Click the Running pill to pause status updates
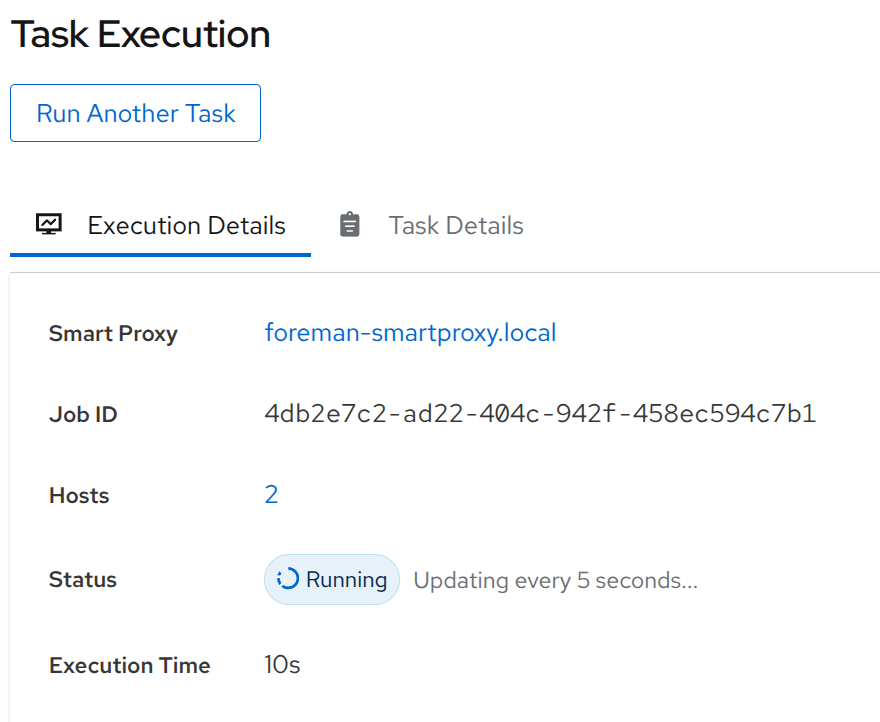The image size is (880, 722). [331, 579]
